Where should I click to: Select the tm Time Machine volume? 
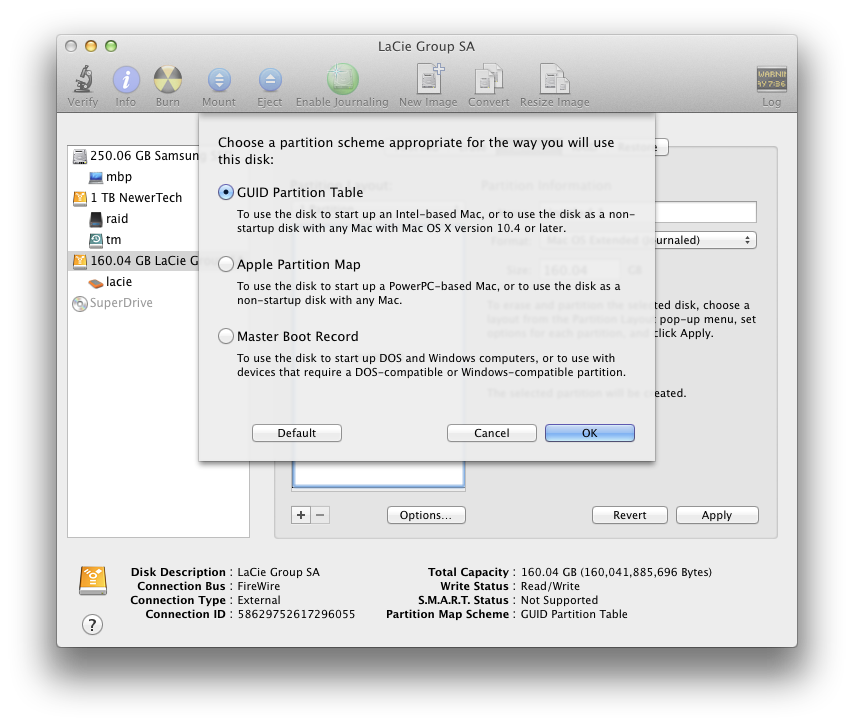tap(105, 240)
